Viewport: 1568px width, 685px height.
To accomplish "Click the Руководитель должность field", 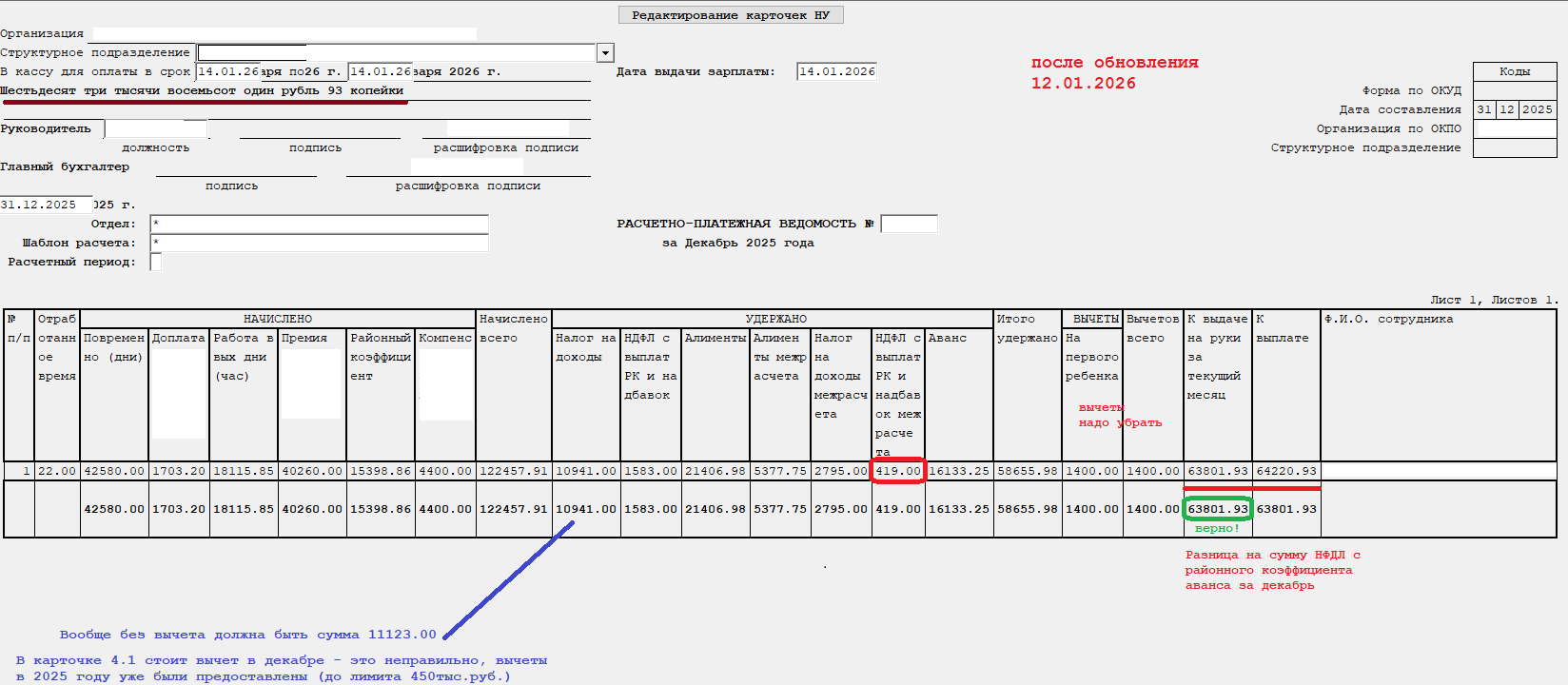I will click(156, 128).
